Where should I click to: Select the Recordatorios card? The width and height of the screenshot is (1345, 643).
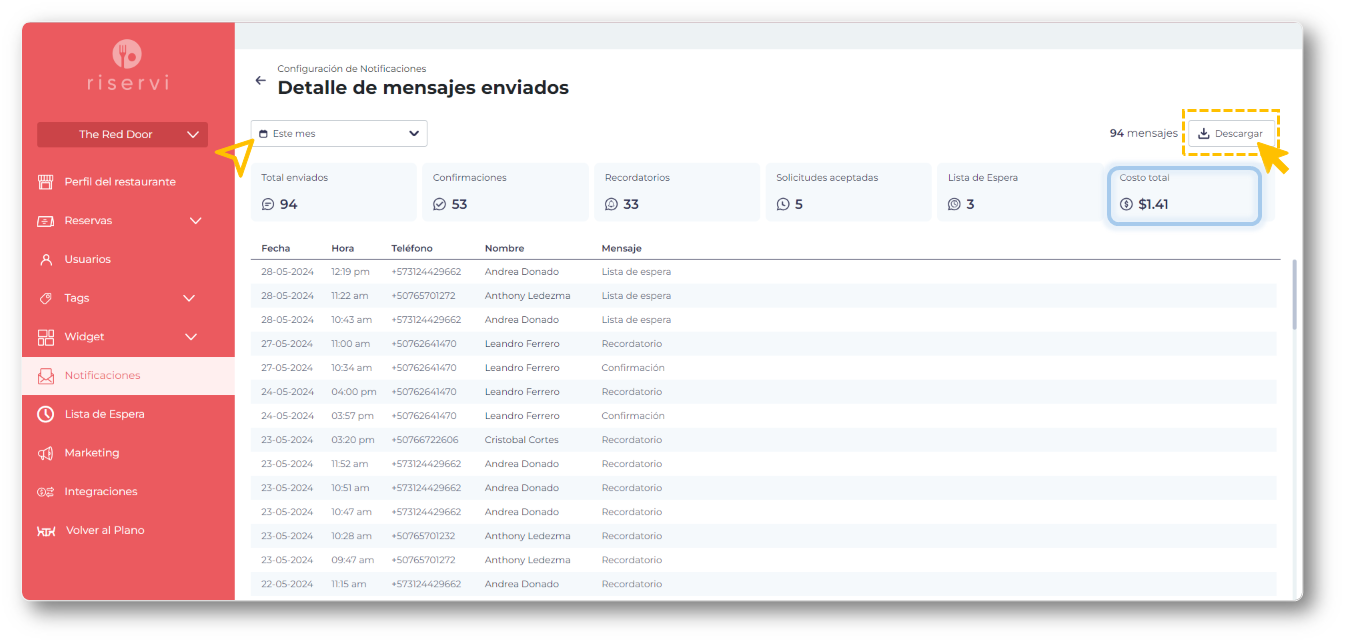[677, 192]
